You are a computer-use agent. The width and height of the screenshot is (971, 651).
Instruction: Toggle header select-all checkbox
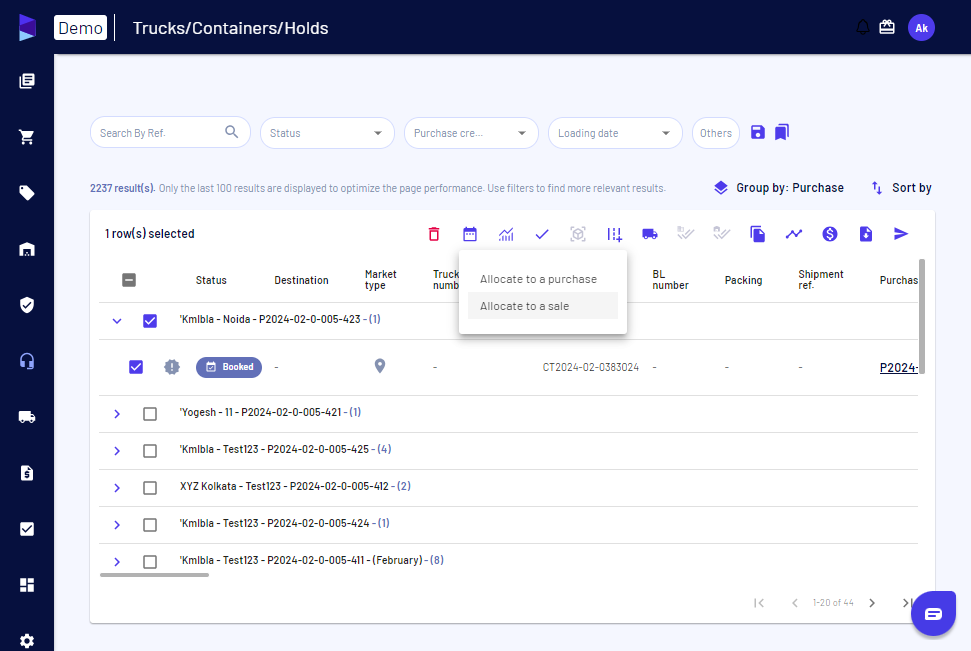[x=129, y=280]
